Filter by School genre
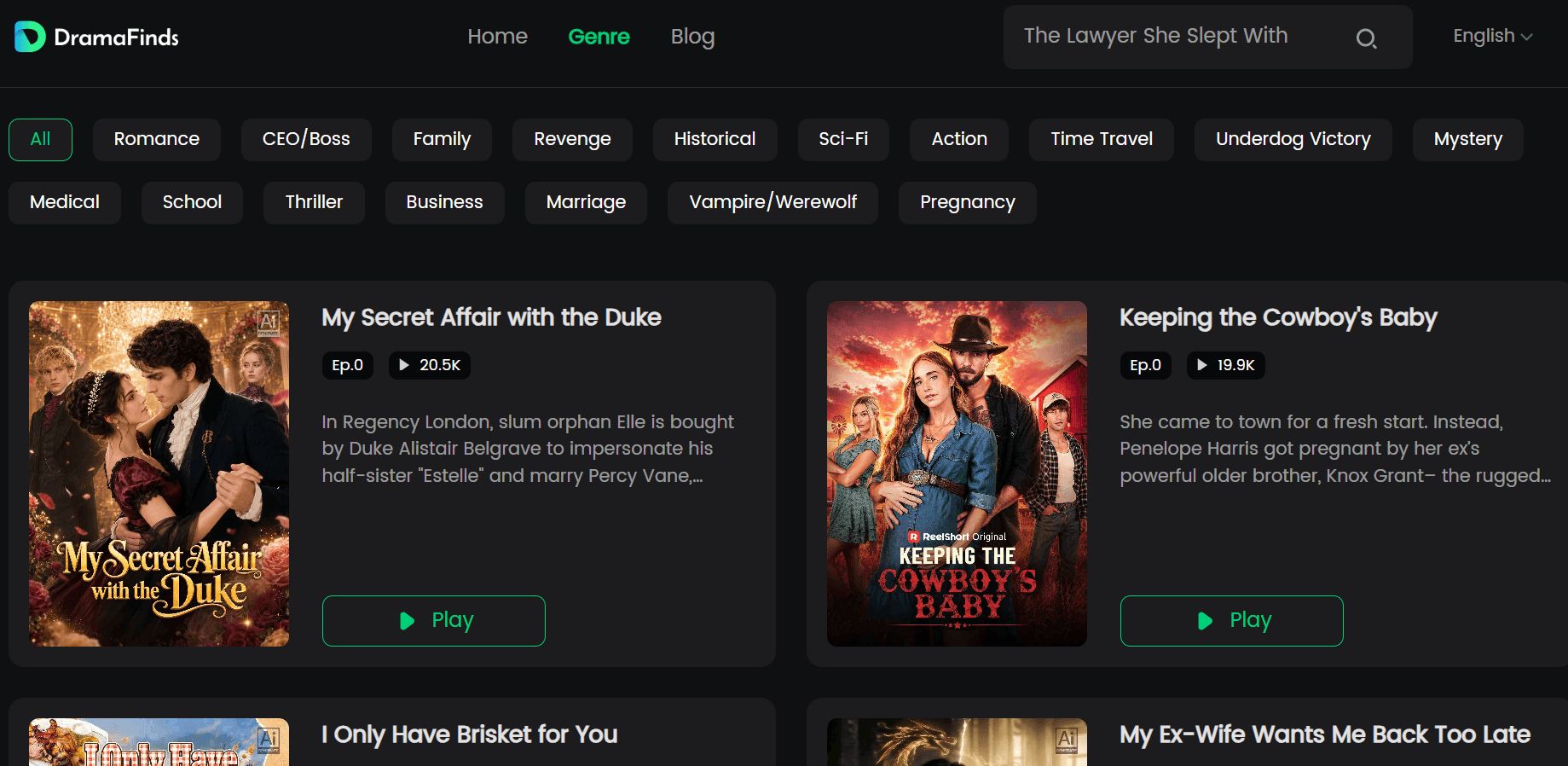1568x766 pixels. tap(192, 203)
